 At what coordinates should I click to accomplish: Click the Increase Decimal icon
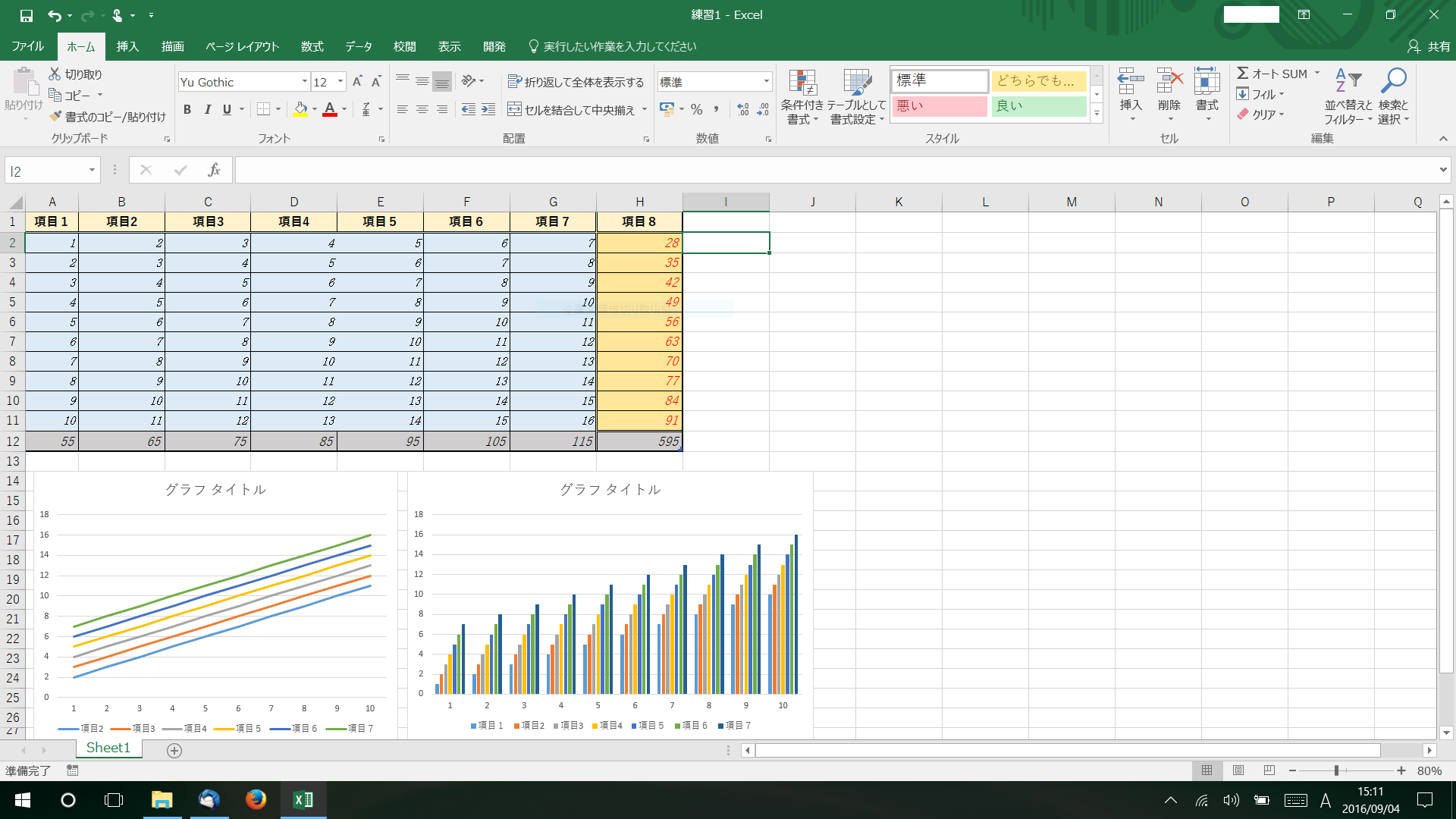pyautogui.click(x=742, y=110)
